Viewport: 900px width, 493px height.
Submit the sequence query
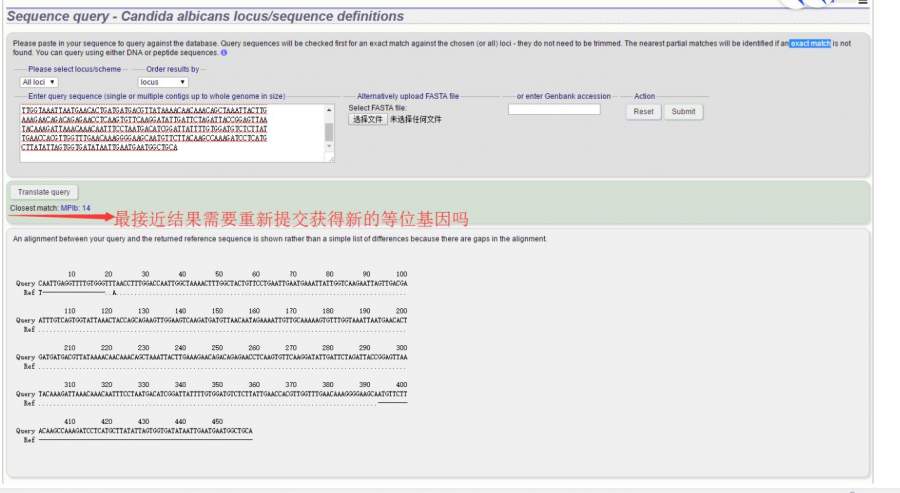683,112
